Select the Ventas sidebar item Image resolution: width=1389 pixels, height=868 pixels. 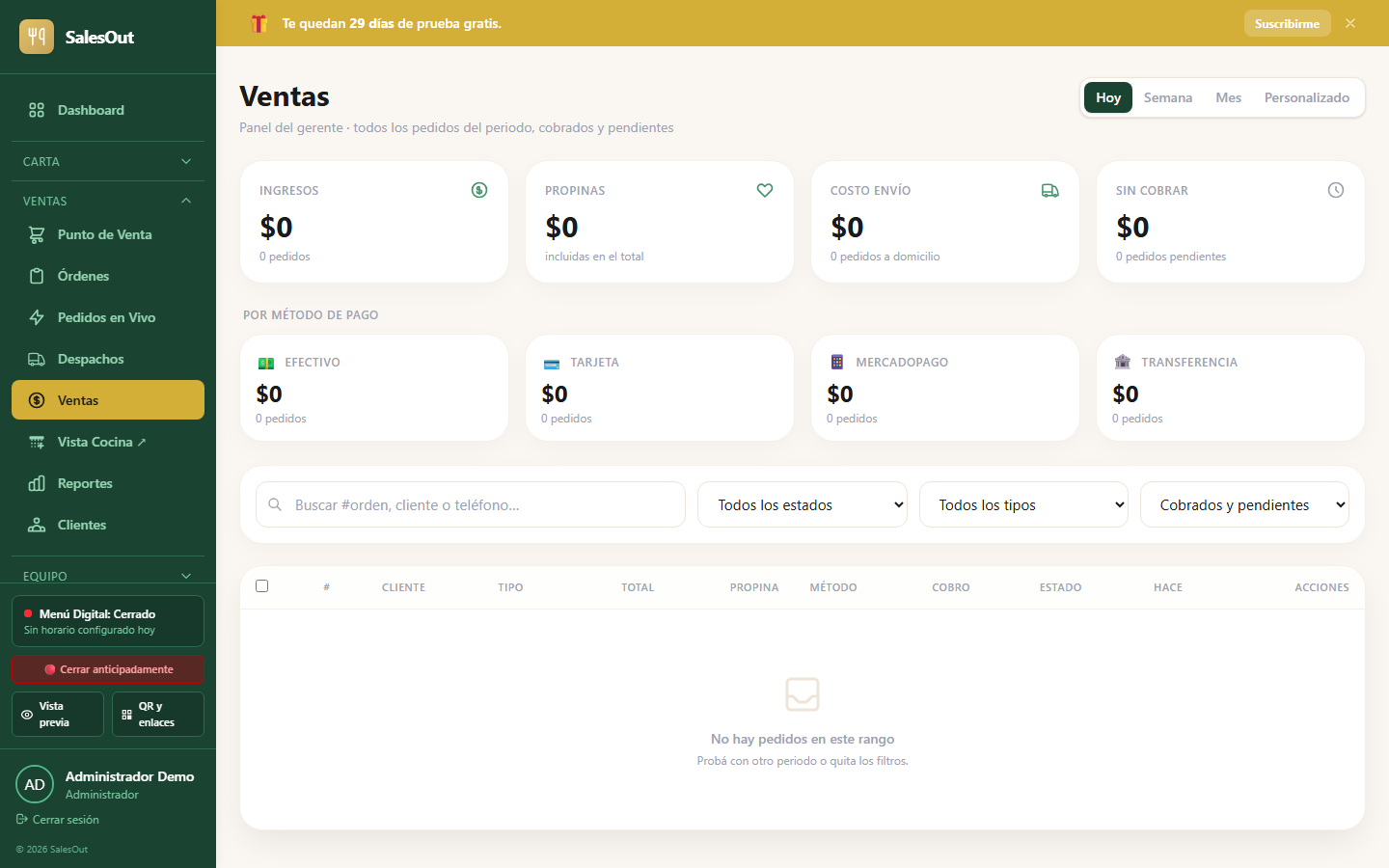[x=108, y=400]
